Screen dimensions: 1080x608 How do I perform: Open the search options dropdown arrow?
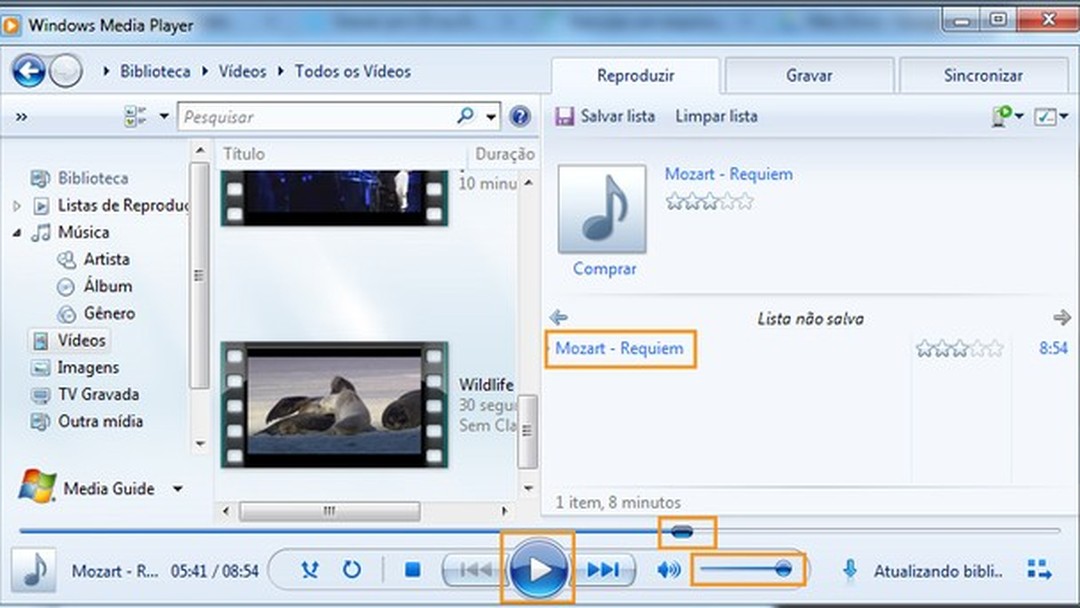[x=491, y=116]
